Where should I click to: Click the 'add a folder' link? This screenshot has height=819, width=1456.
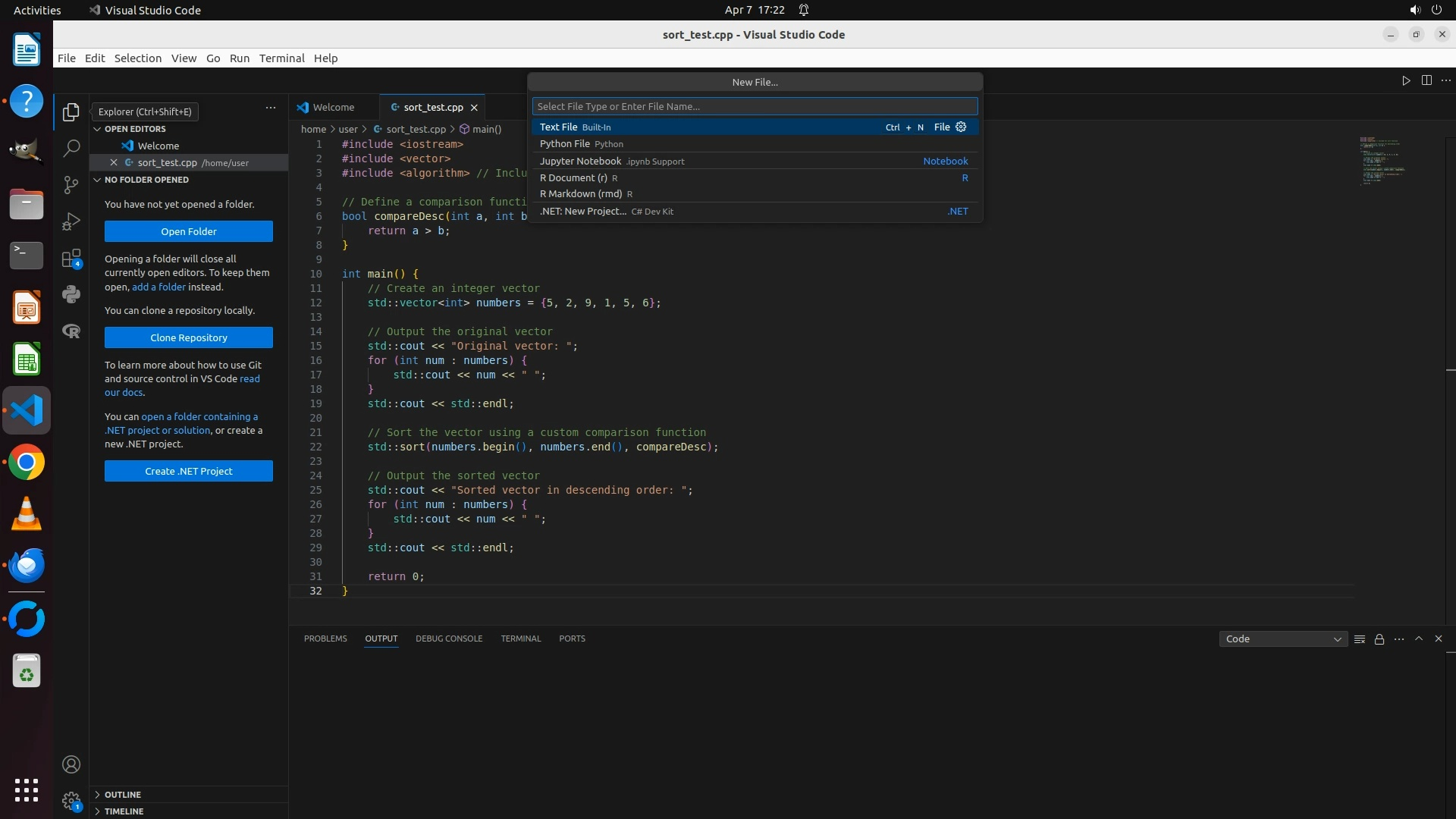pyautogui.click(x=158, y=287)
